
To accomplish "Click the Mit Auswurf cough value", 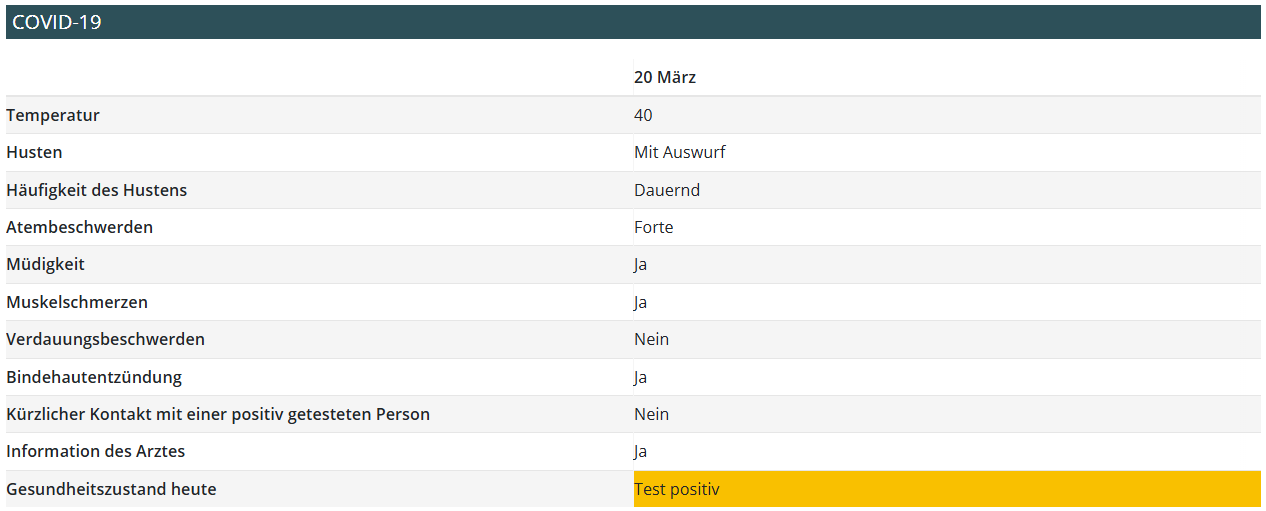I will pos(680,152).
